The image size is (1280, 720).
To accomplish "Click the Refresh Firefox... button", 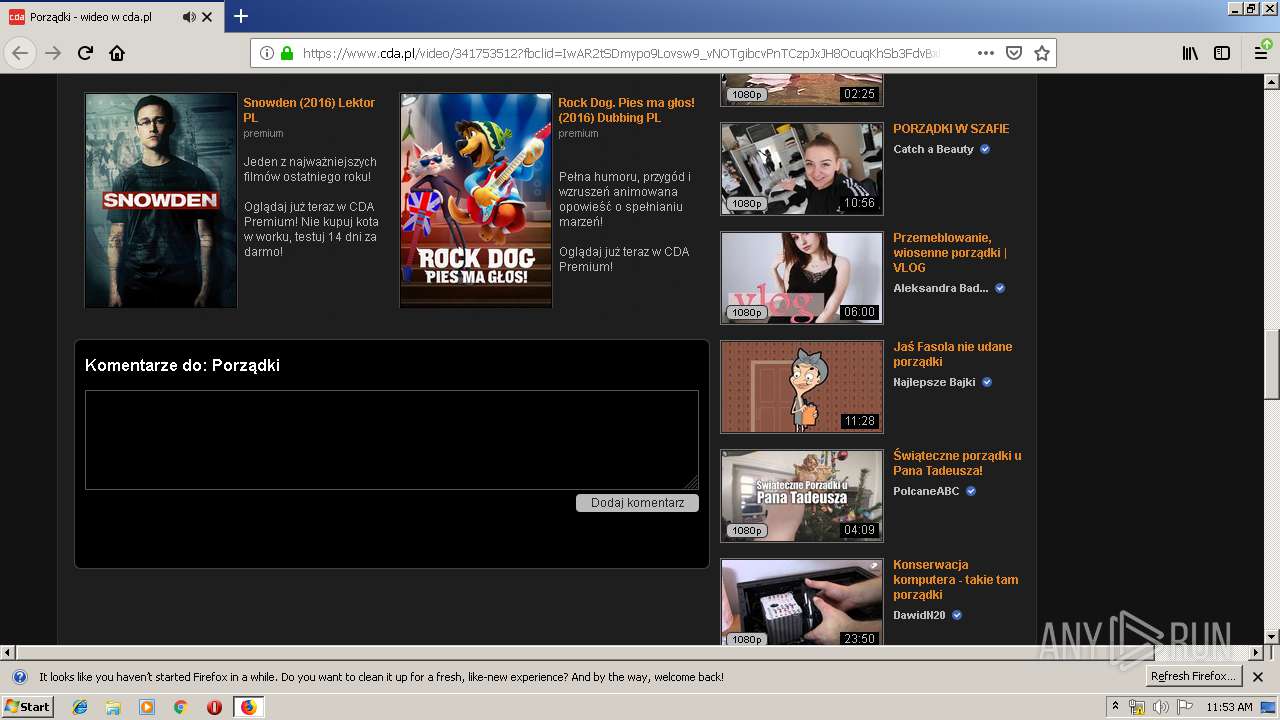I will pyautogui.click(x=1194, y=677).
